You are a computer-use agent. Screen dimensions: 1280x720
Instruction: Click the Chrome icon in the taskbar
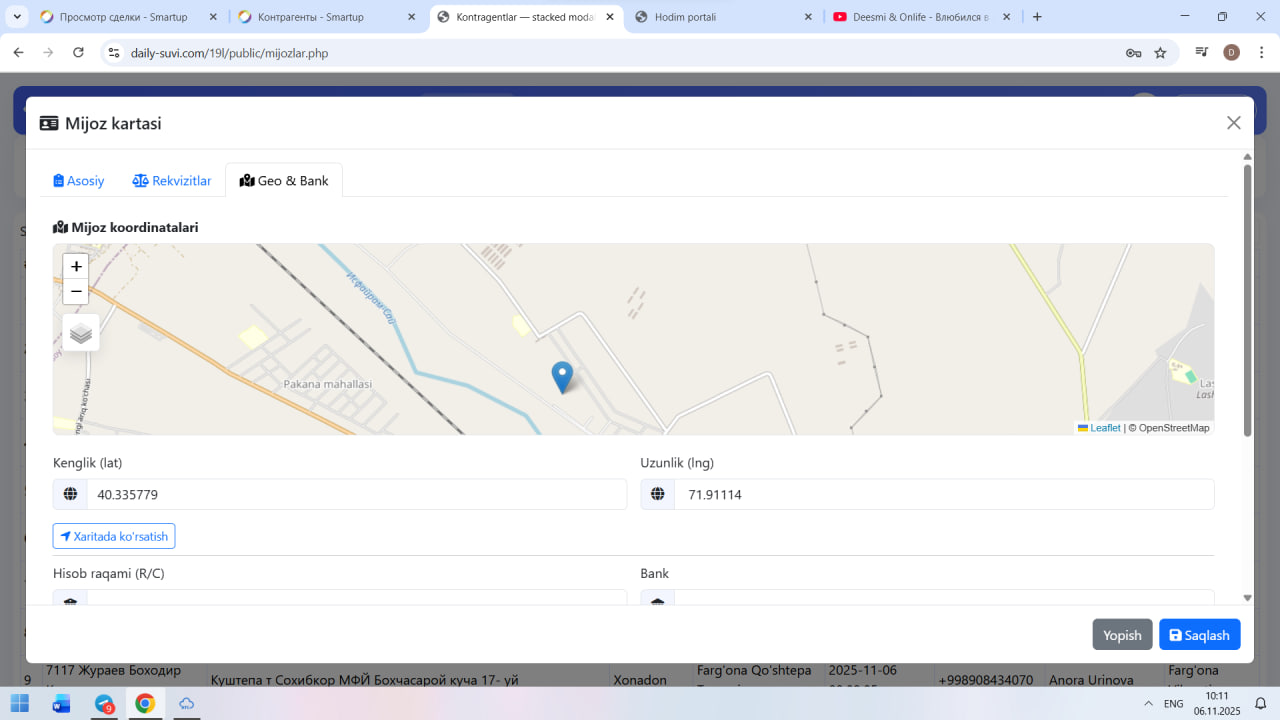point(145,703)
